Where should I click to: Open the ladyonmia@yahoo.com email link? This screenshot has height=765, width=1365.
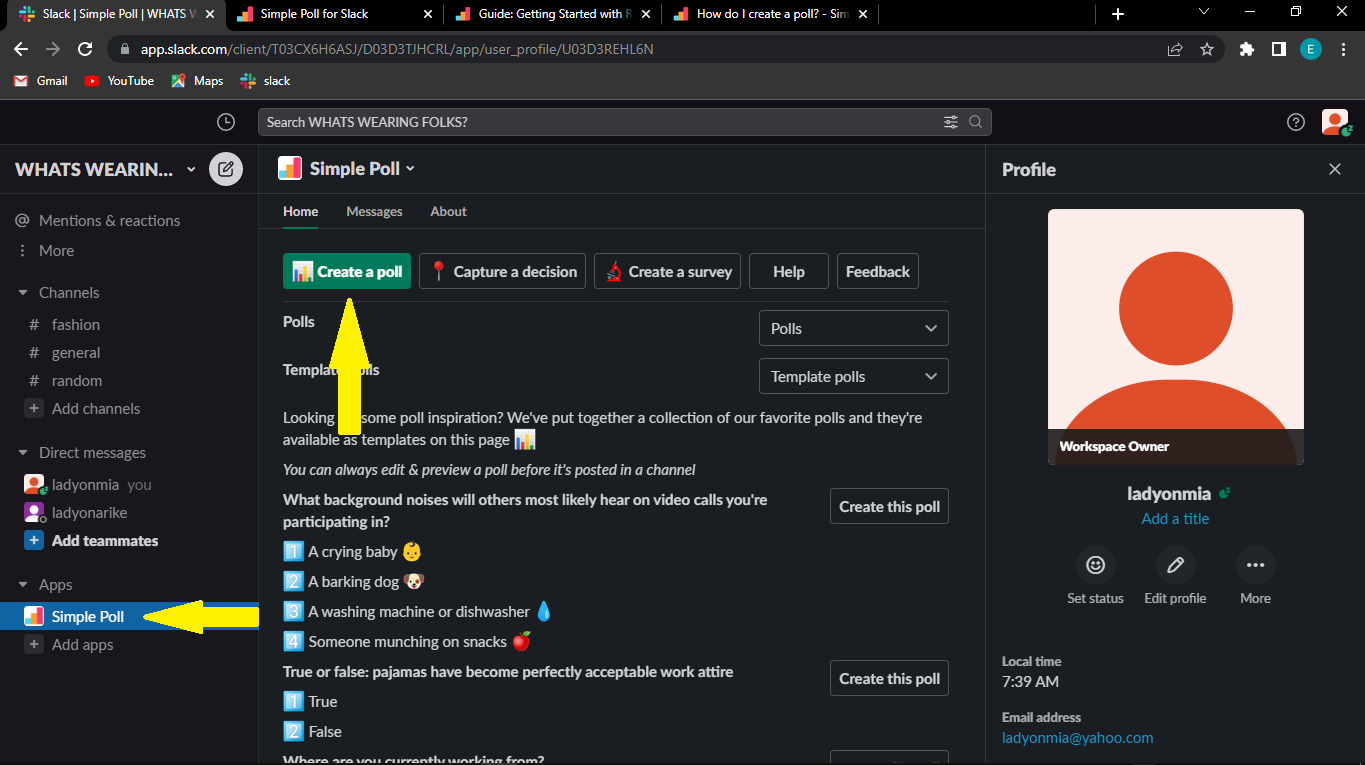pyautogui.click(x=1078, y=738)
